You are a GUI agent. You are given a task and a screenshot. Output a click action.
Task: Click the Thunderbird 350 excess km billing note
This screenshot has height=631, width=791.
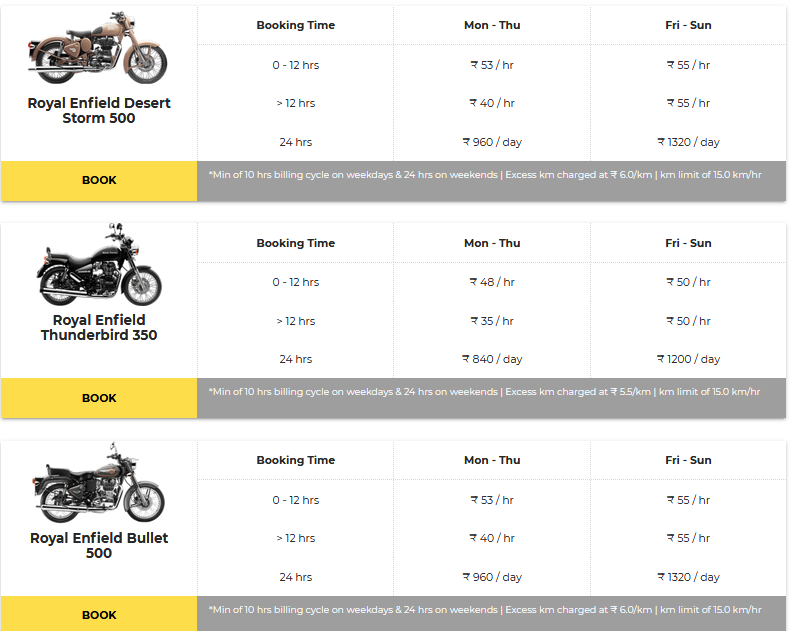point(484,392)
